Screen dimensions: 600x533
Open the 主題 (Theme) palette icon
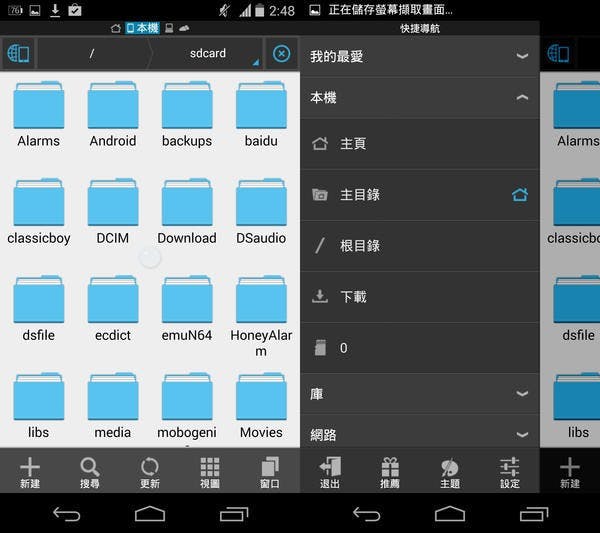click(450, 473)
